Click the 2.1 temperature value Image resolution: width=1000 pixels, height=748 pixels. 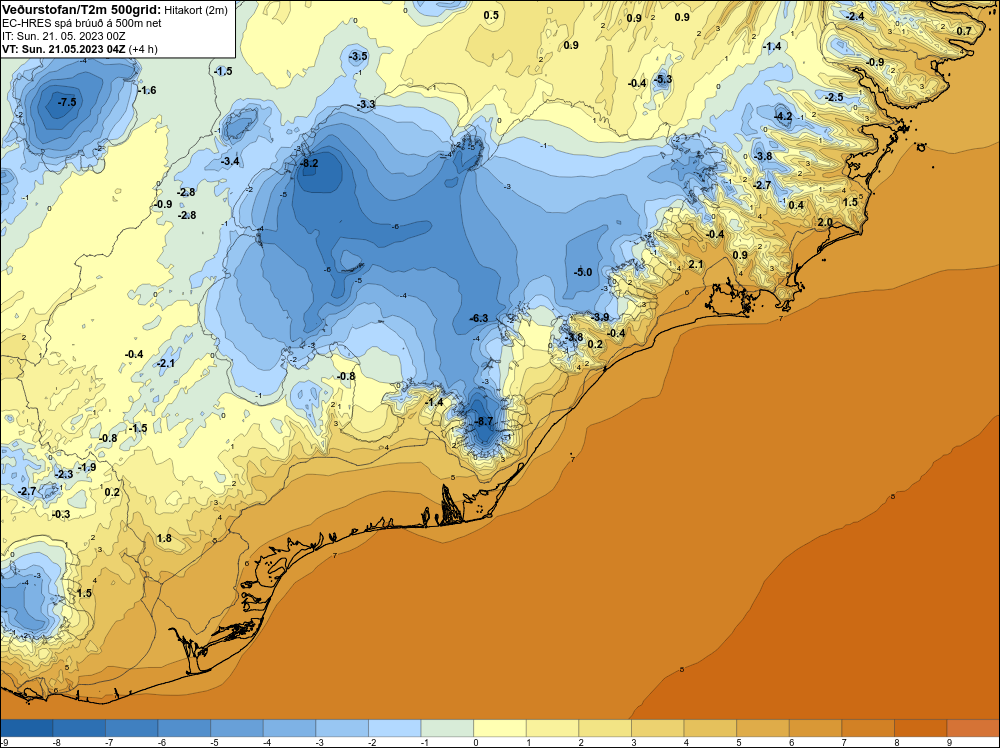[x=696, y=264]
